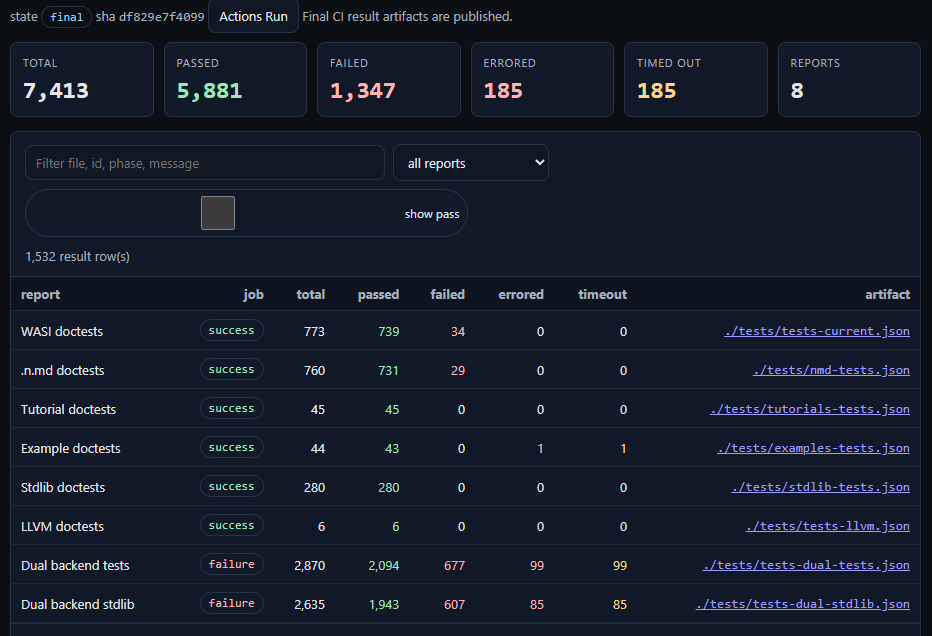Image resolution: width=932 pixels, height=636 pixels.
Task: Toggle the show pass checkbox
Action: 218,213
